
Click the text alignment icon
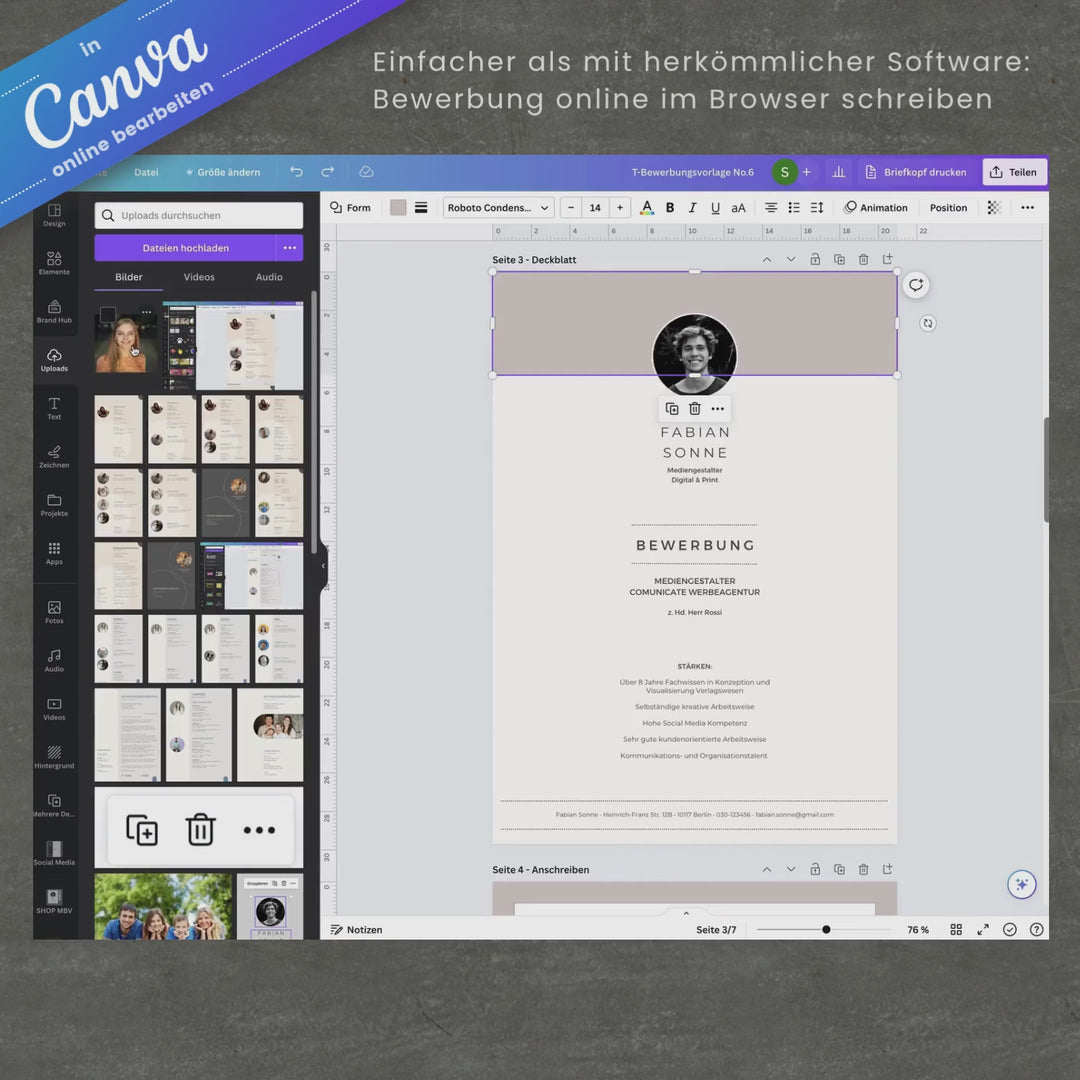coord(771,207)
